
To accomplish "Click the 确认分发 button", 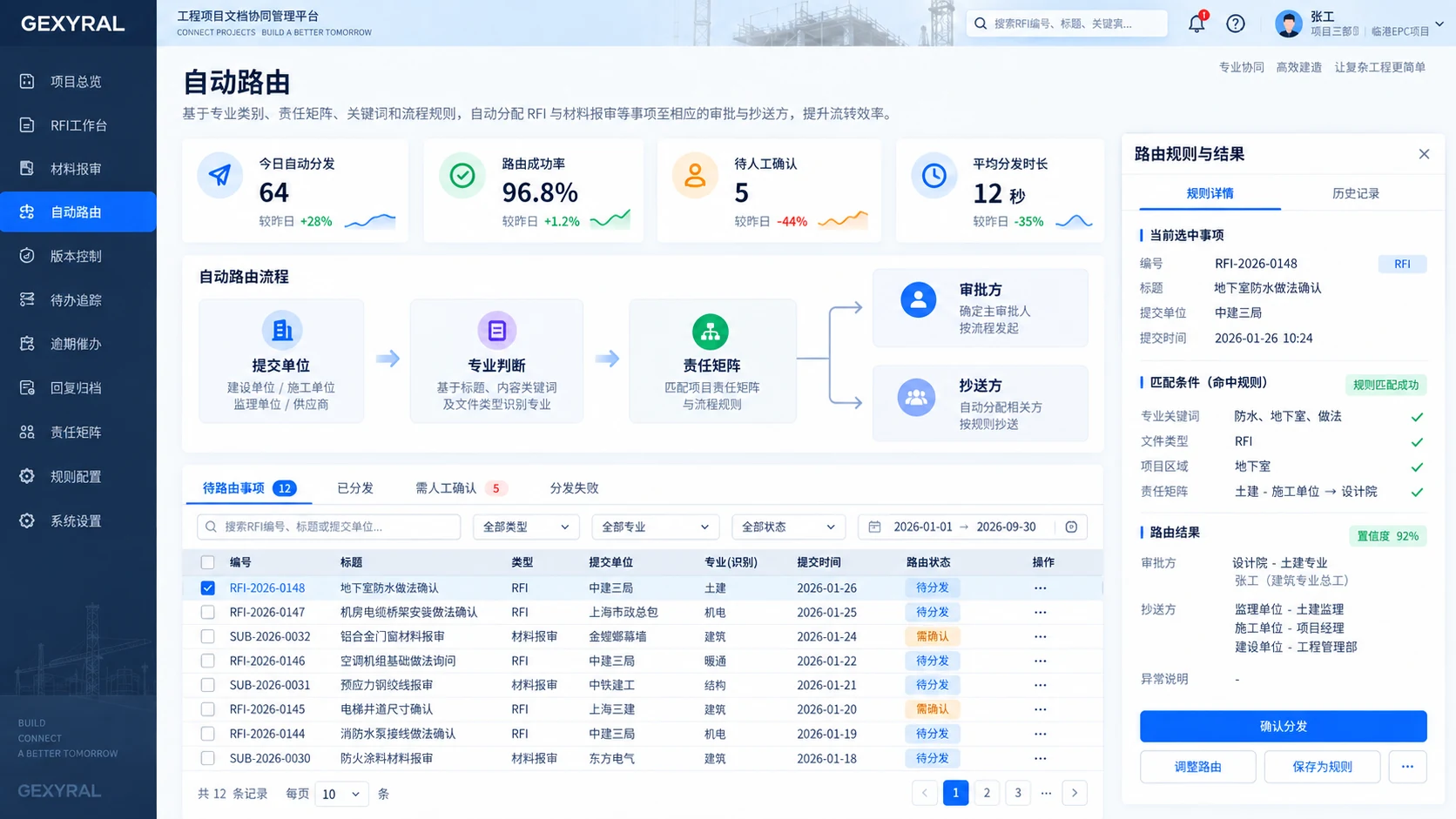I will (x=1283, y=726).
